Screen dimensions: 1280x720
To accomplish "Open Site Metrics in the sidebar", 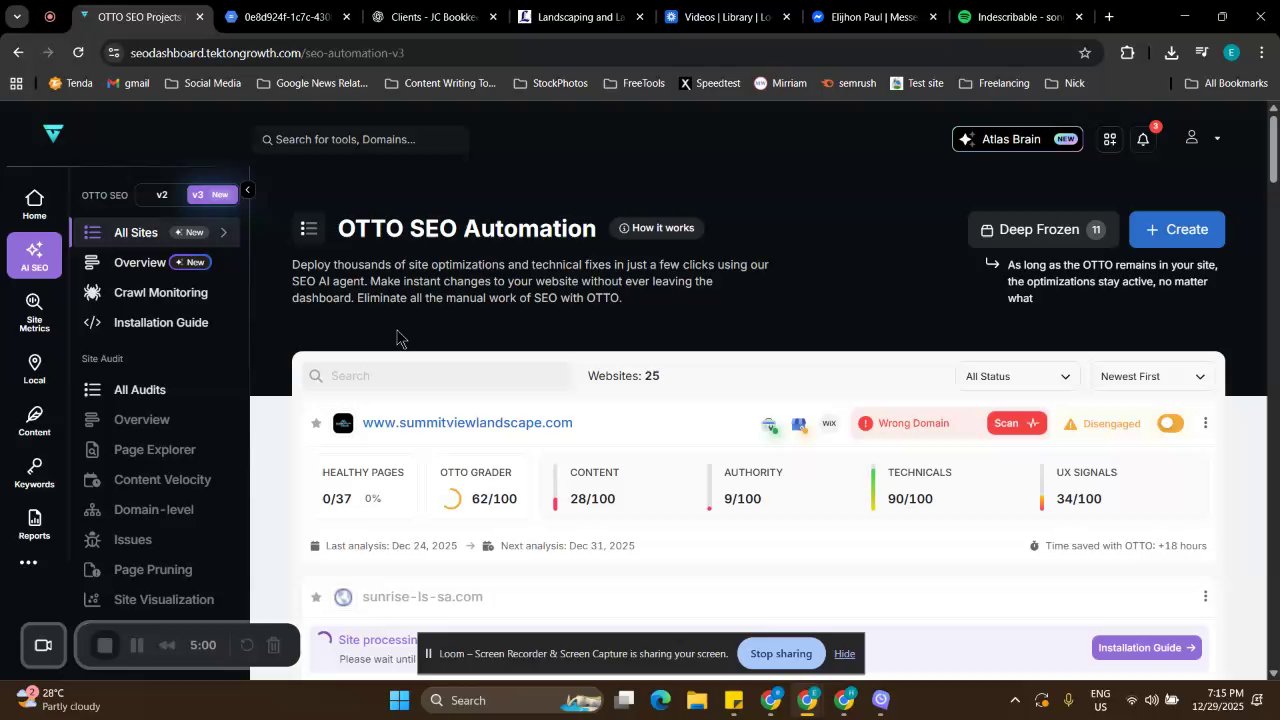I will [34, 312].
